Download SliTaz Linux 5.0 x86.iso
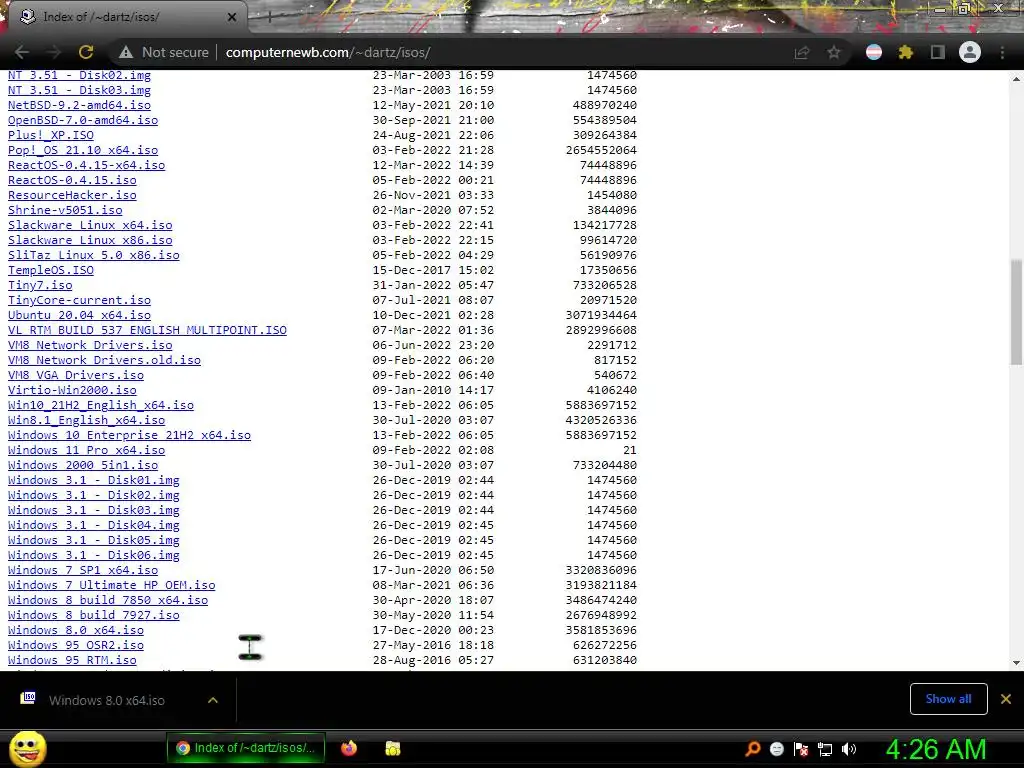Image resolution: width=1024 pixels, height=768 pixels. click(x=93, y=255)
